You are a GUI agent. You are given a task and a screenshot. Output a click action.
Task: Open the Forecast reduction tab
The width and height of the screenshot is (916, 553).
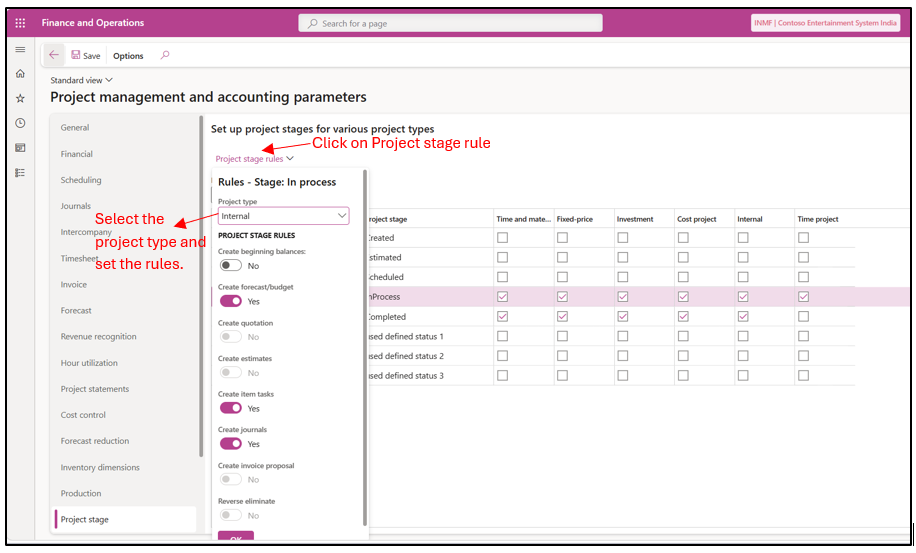tap(95, 441)
